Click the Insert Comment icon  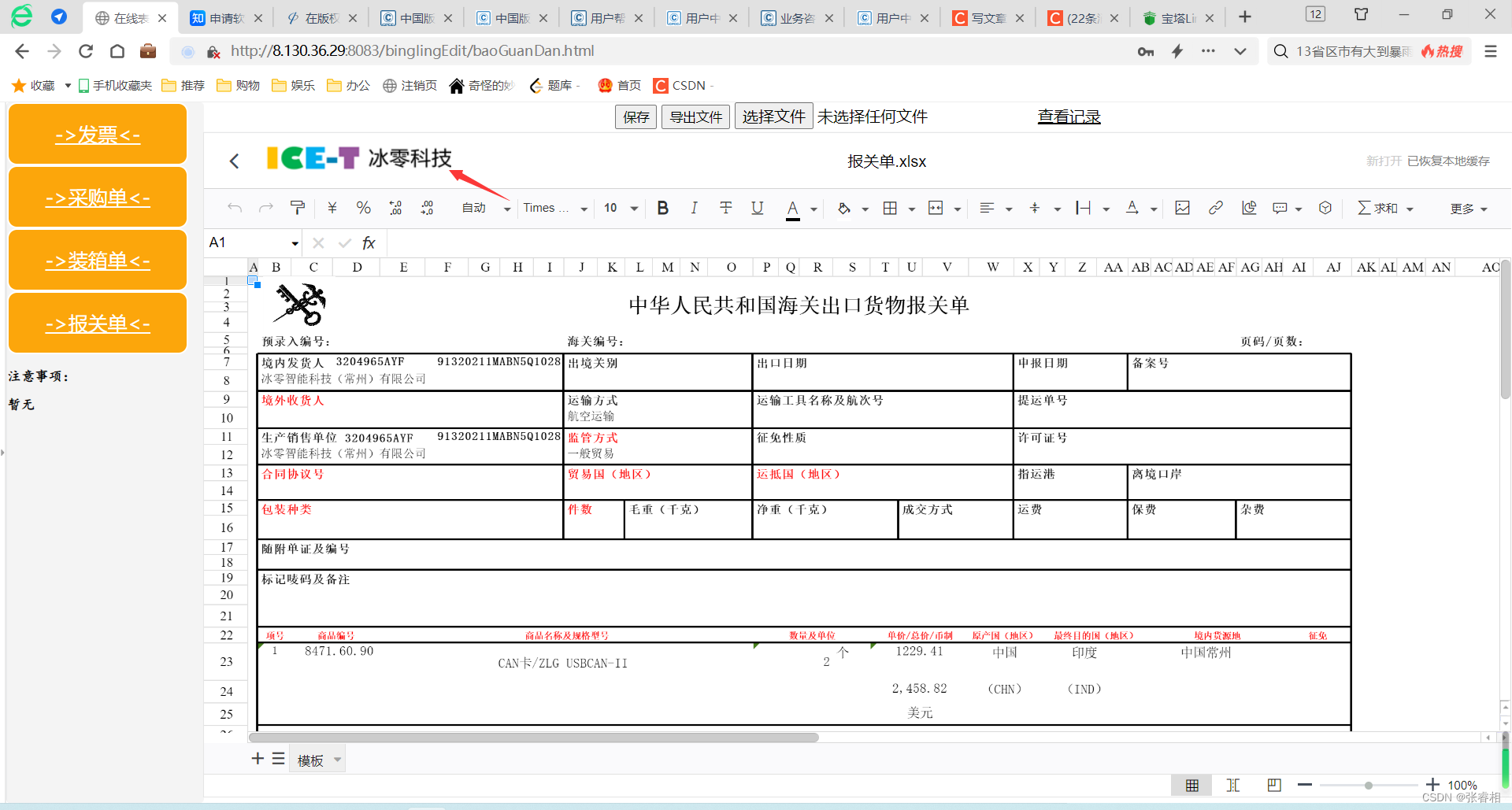[x=1280, y=208]
